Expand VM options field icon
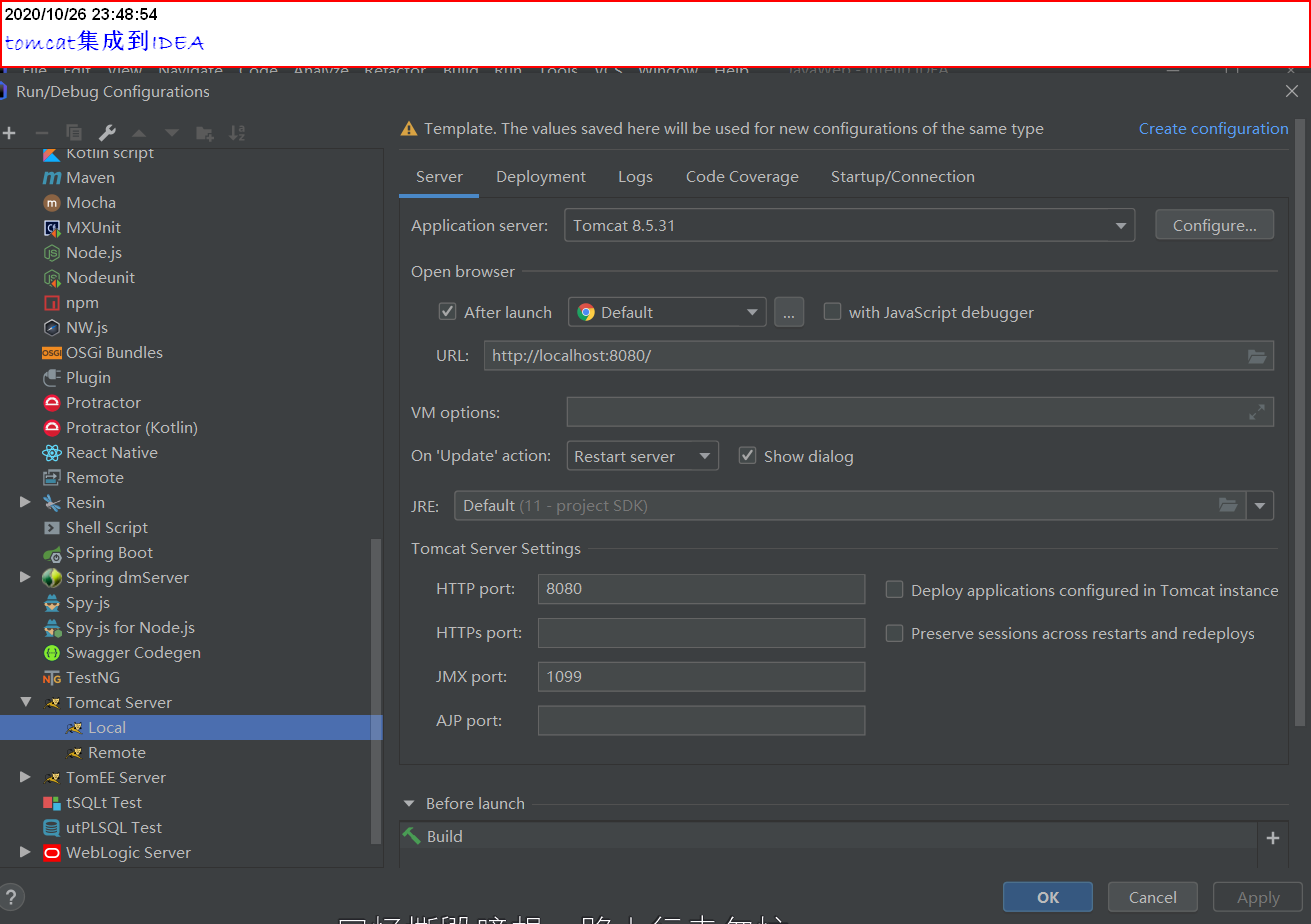The width and height of the screenshot is (1311, 924). click(x=1257, y=412)
